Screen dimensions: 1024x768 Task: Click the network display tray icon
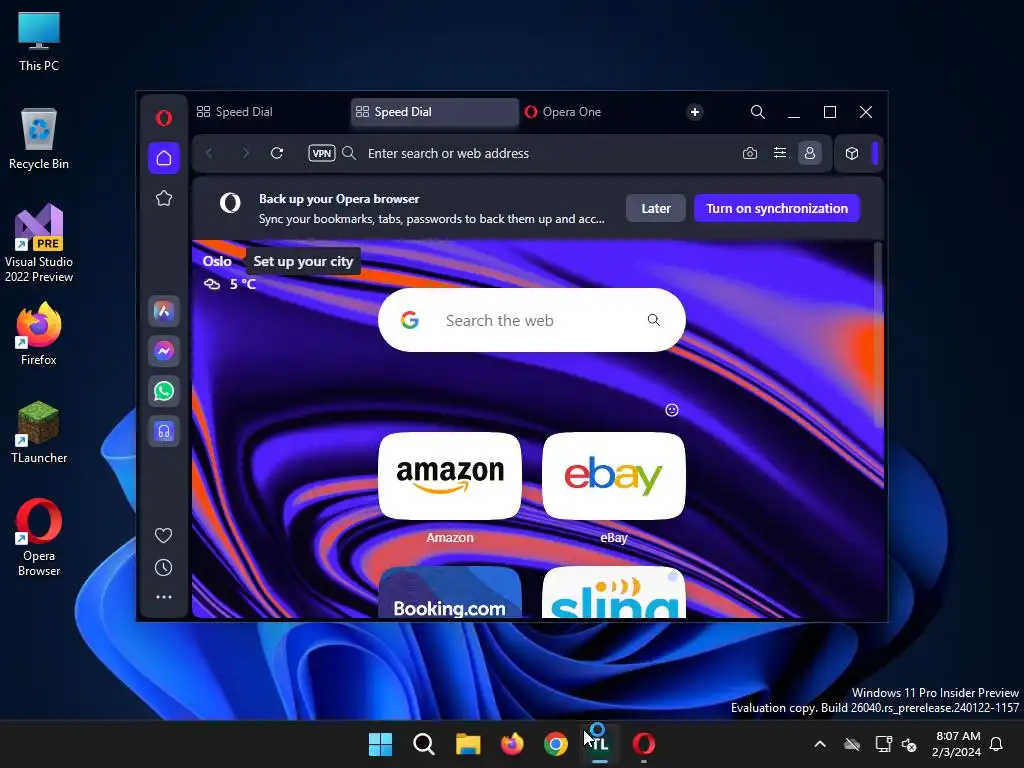tap(883, 744)
